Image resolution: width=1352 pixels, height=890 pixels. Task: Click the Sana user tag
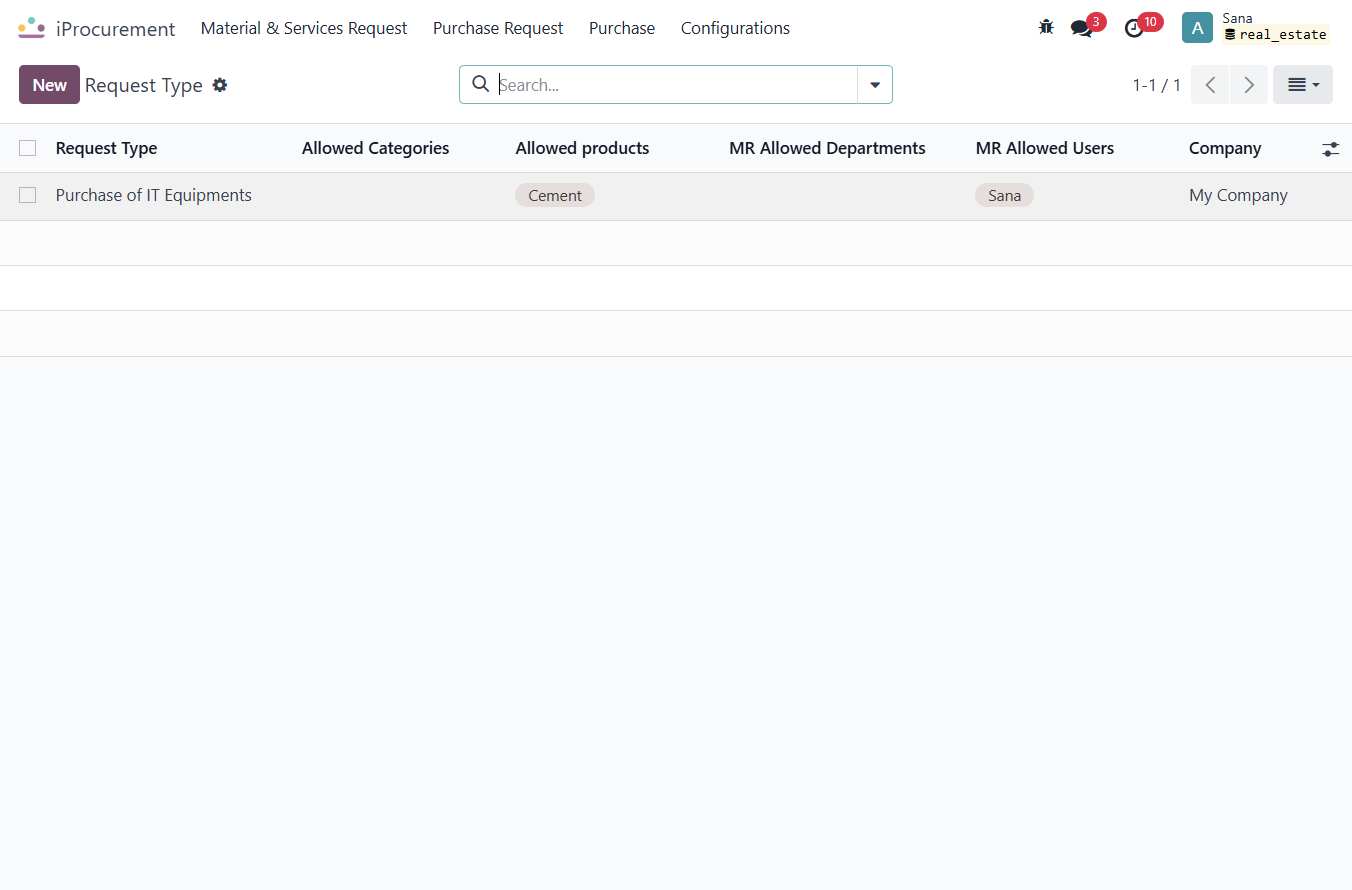click(1004, 195)
